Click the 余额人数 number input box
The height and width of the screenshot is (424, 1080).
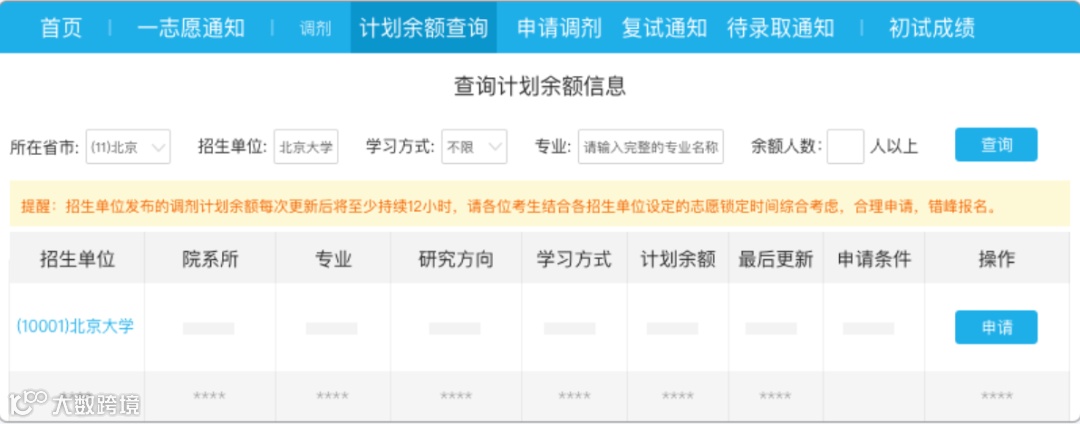[845, 147]
